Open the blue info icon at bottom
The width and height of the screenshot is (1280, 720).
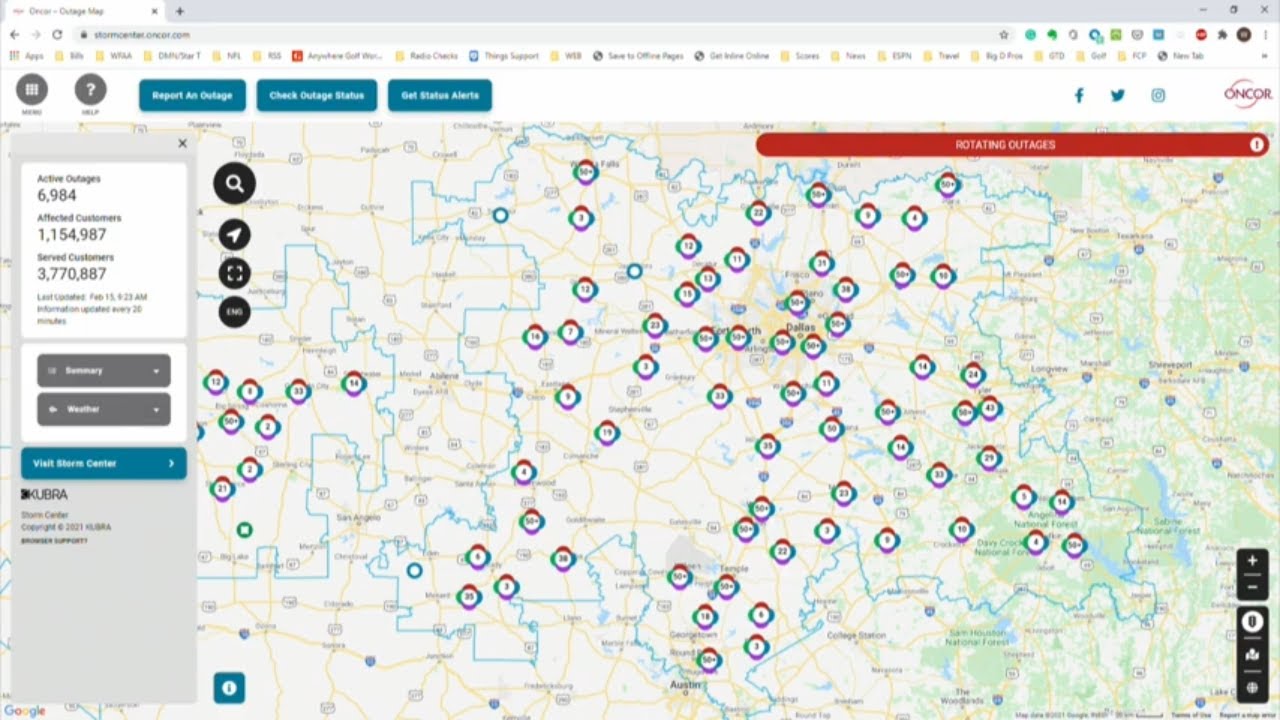pyautogui.click(x=229, y=688)
